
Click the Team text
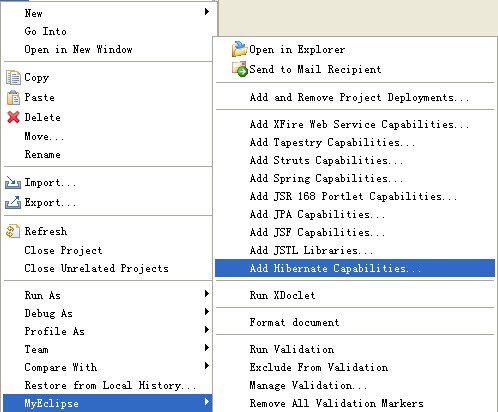(x=37, y=349)
